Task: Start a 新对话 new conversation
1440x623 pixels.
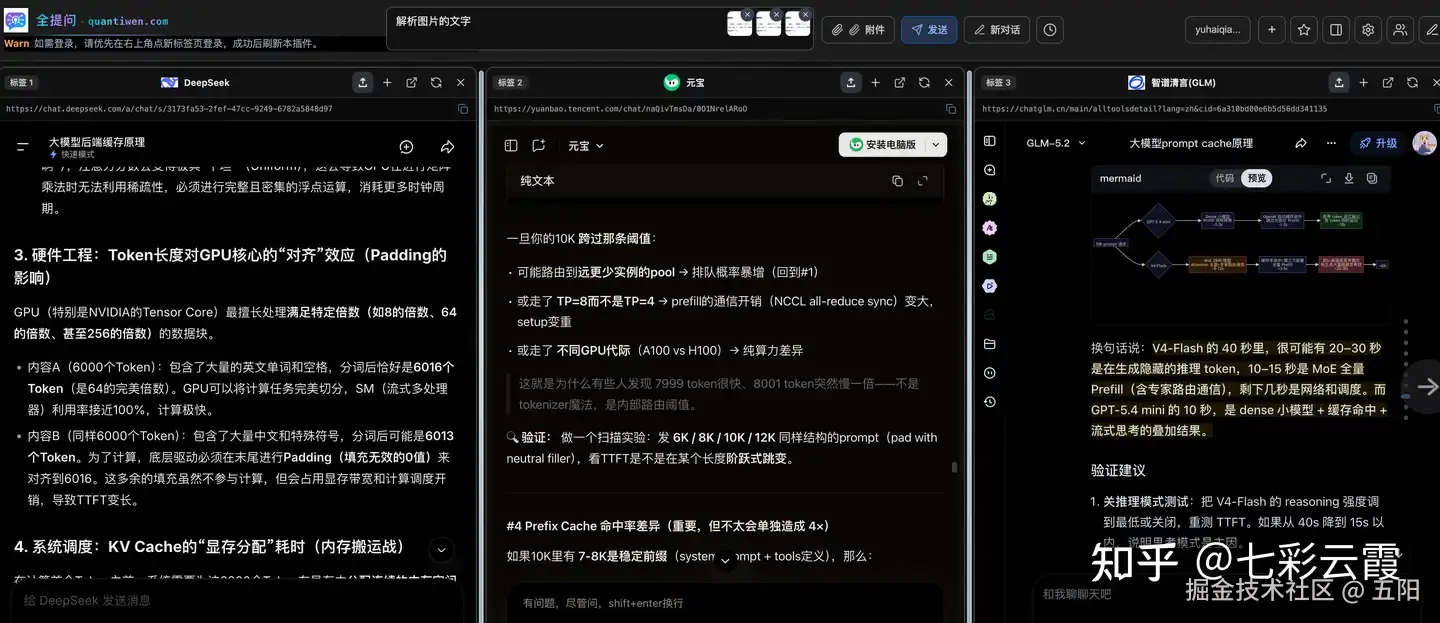Action: coord(996,30)
